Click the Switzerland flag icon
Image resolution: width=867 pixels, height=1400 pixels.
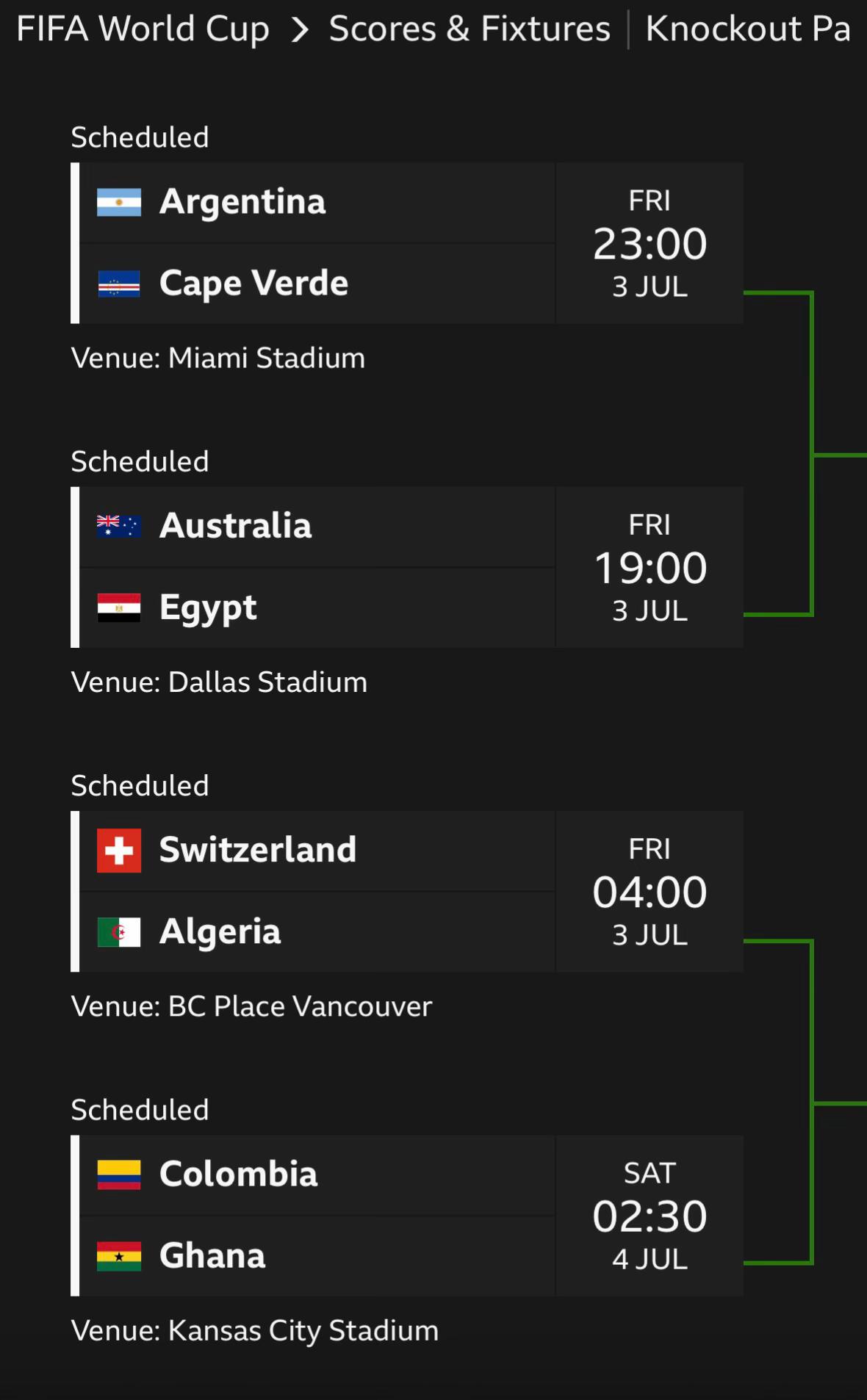[119, 851]
